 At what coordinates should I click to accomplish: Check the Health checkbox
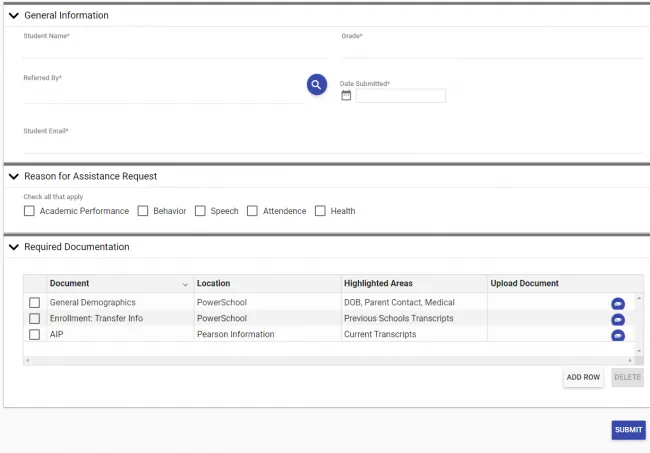[320, 211]
